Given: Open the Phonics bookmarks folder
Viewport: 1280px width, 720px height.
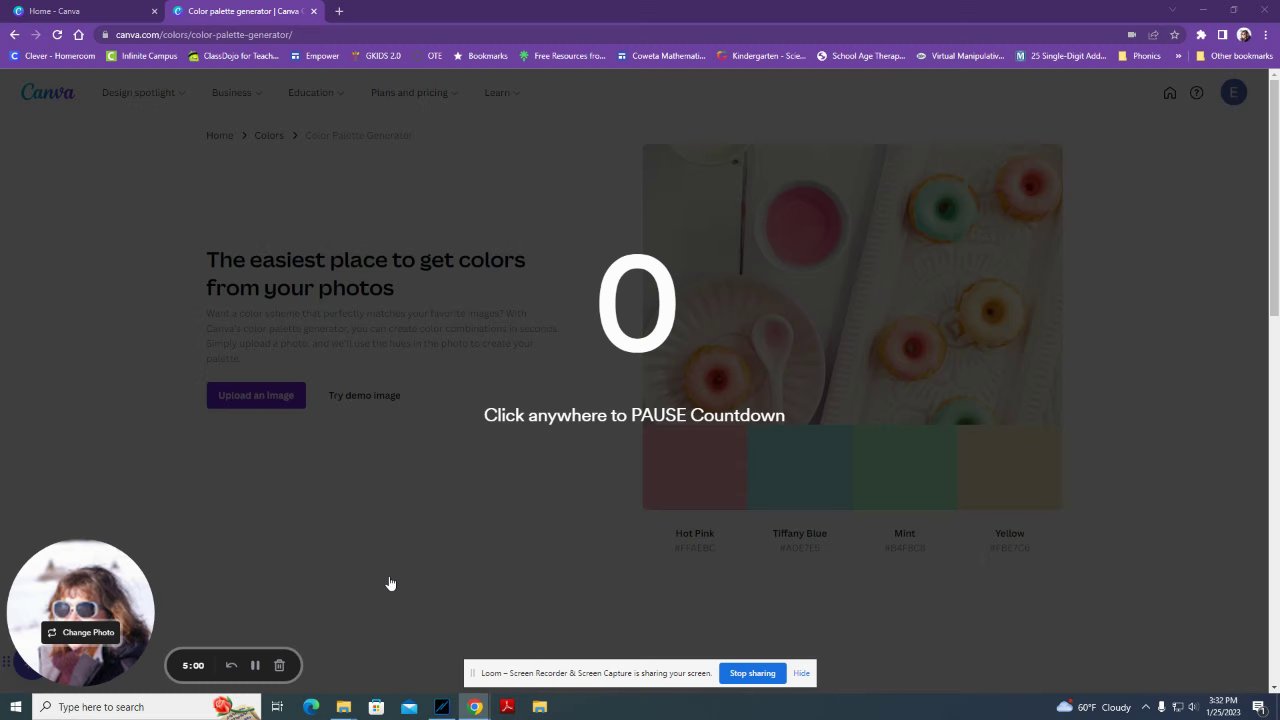Looking at the screenshot, I should point(1139,56).
